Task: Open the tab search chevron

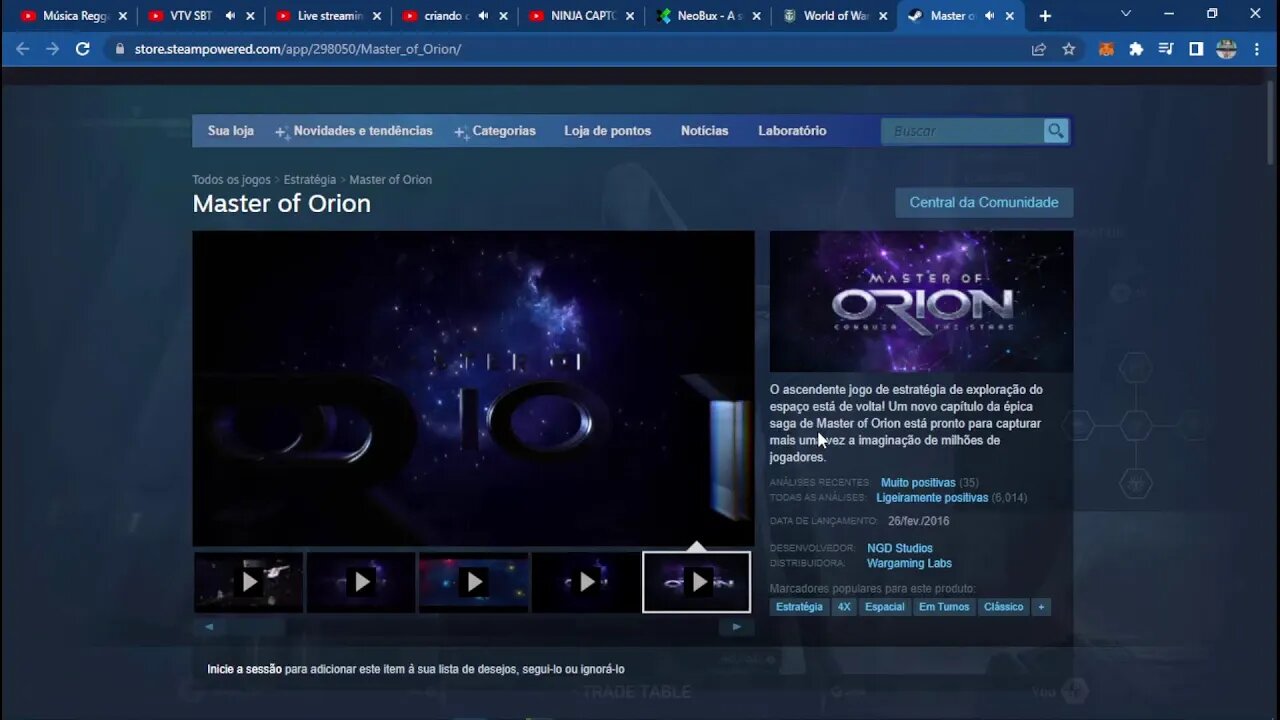Action: pyautogui.click(x=1125, y=14)
